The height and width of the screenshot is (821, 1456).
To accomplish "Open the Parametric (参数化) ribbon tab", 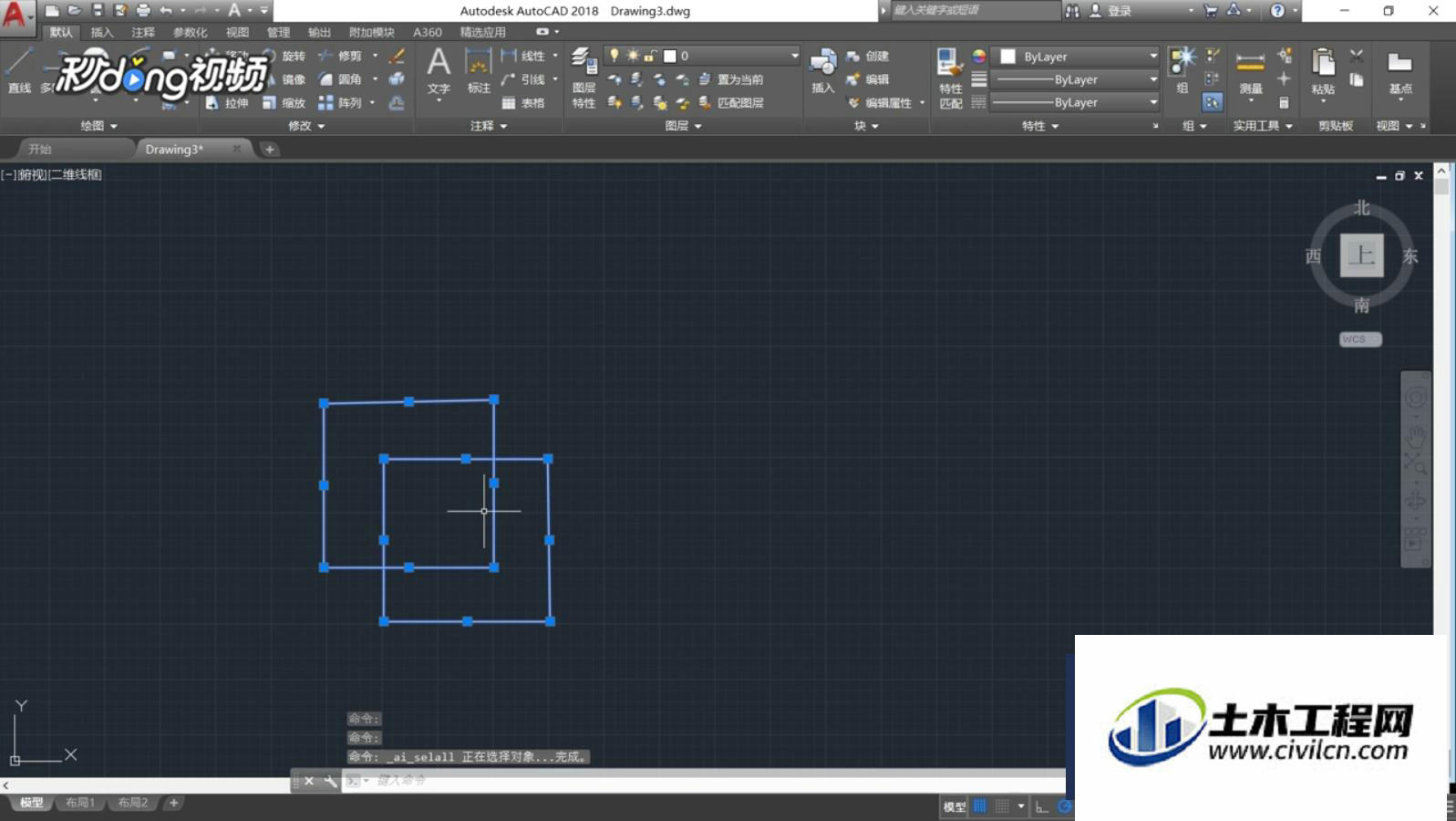I will point(190,32).
